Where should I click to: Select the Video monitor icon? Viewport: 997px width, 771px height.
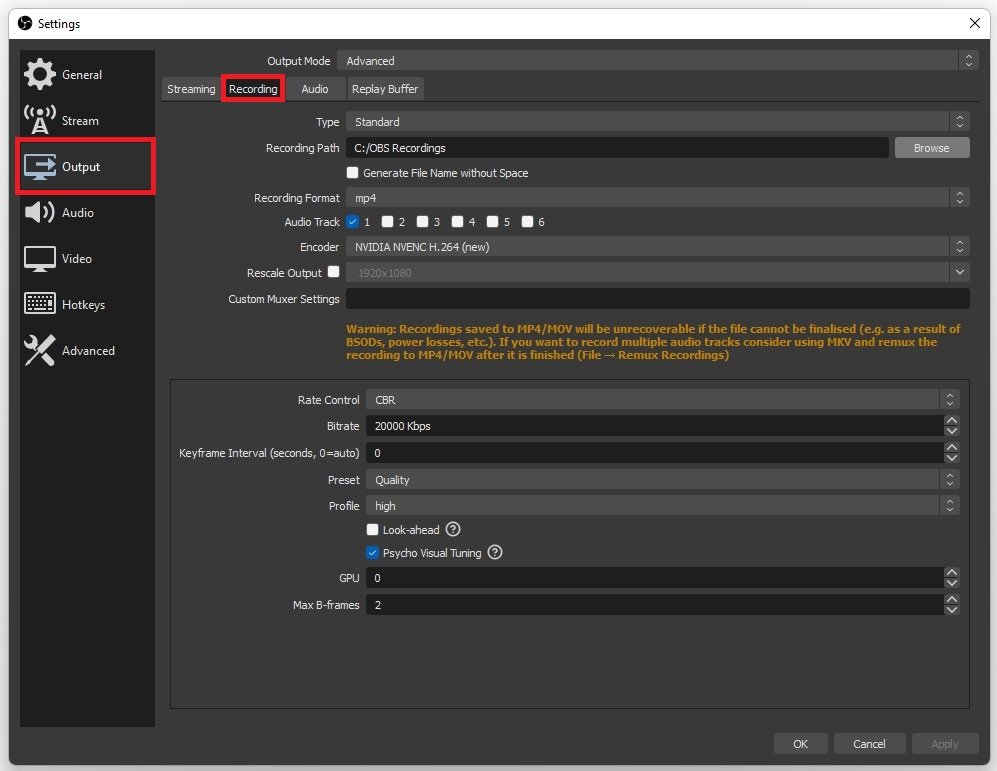pyautogui.click(x=40, y=259)
